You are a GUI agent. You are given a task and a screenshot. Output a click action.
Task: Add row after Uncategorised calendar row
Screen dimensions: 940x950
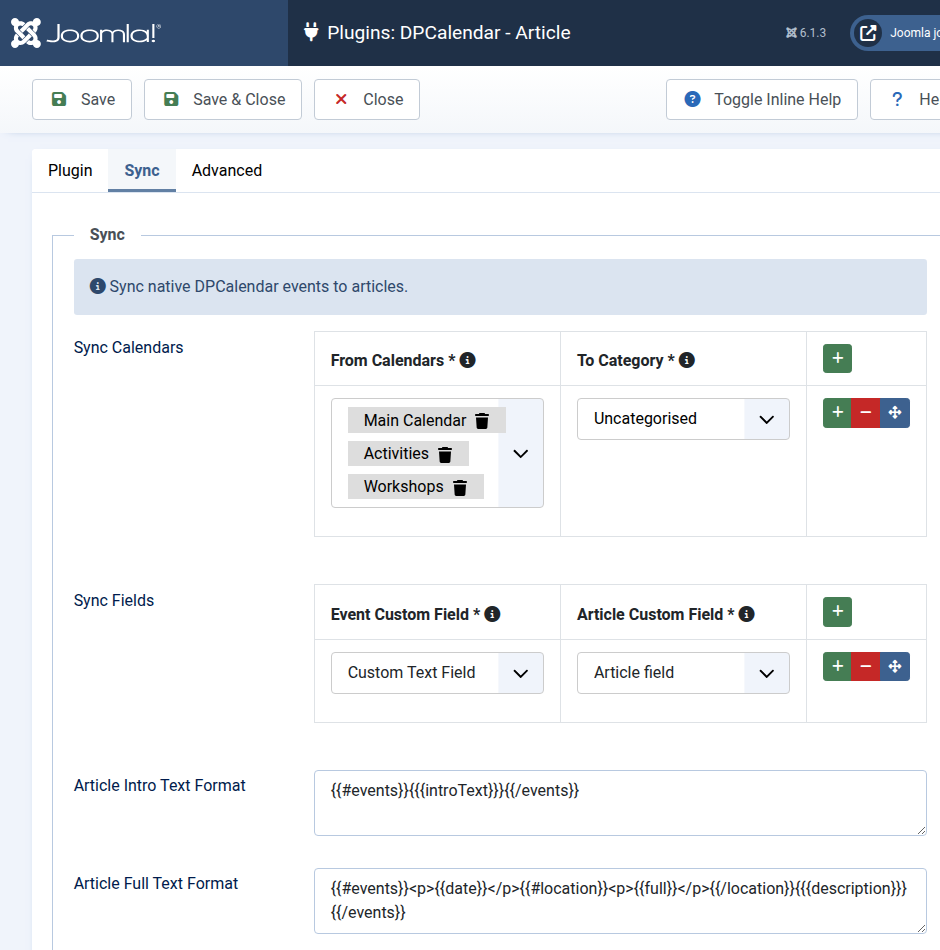838,413
